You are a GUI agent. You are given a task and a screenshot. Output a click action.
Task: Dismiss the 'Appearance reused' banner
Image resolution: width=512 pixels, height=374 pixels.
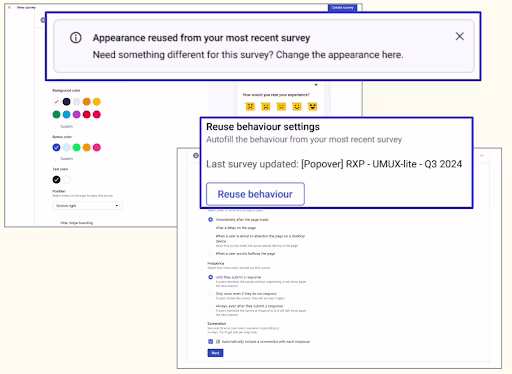pyautogui.click(x=460, y=36)
